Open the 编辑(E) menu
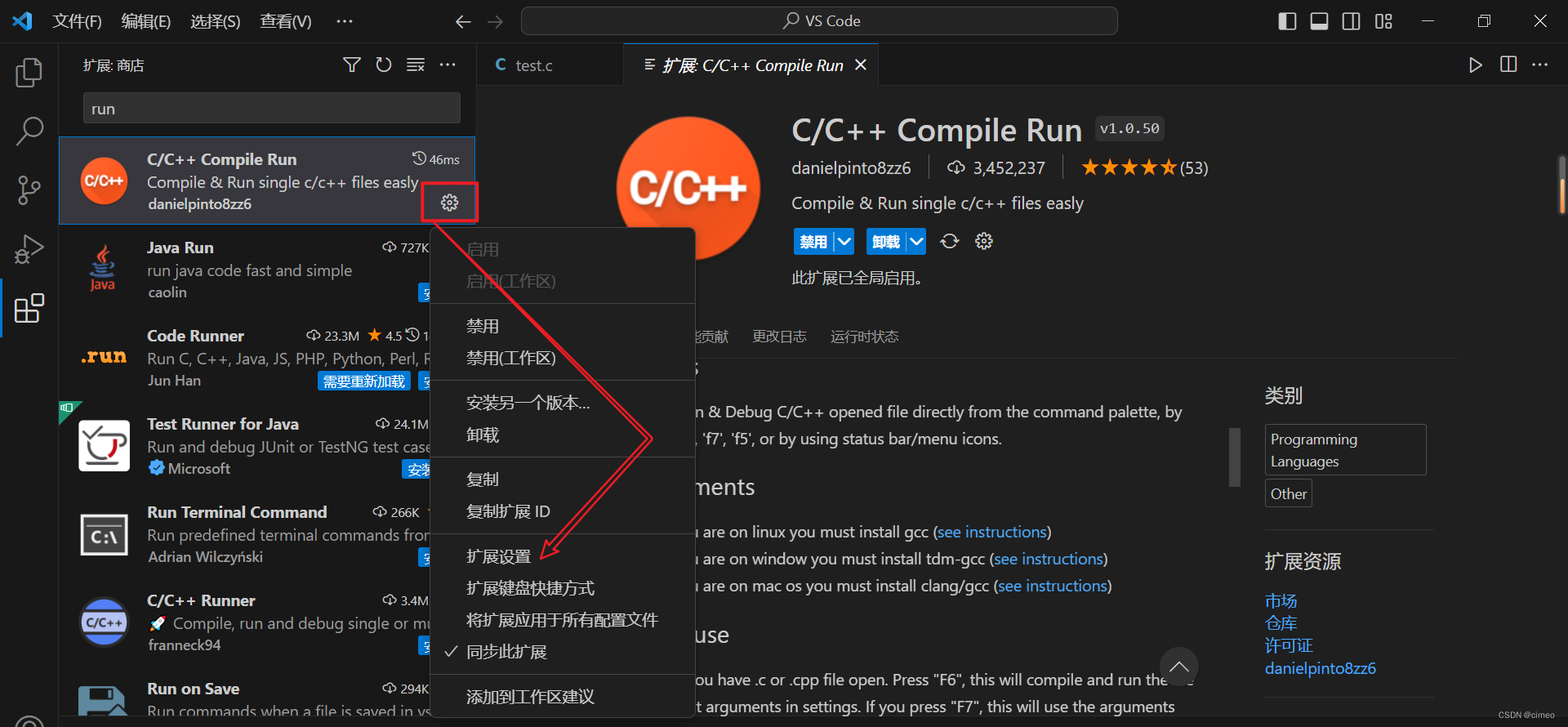The image size is (1568, 727). [x=146, y=21]
